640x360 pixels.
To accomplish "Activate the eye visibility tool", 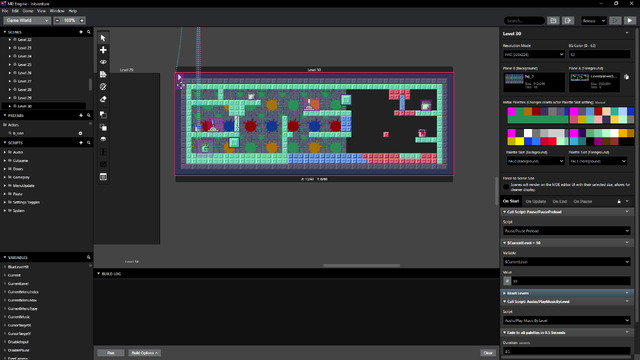I will (x=103, y=62).
